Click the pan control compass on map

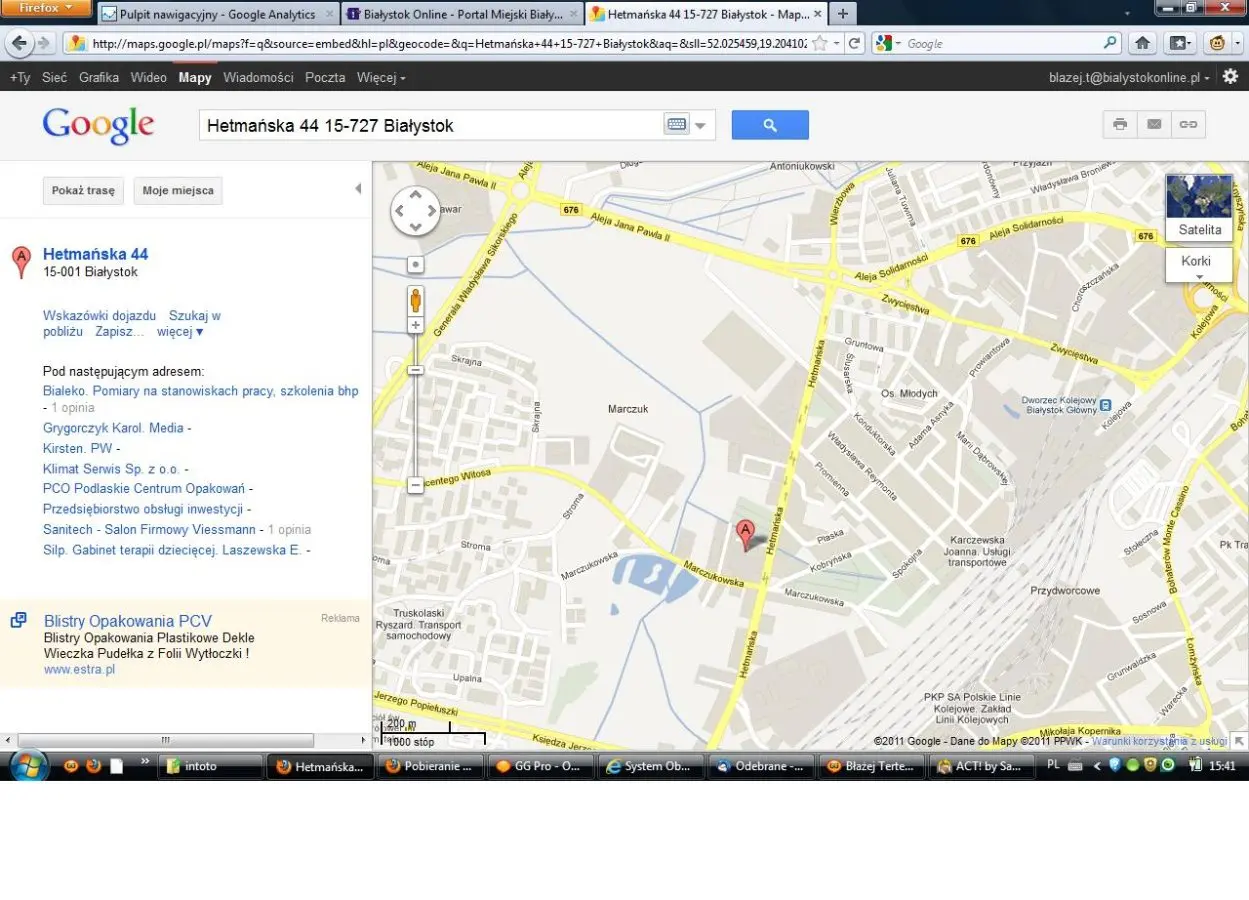point(415,211)
